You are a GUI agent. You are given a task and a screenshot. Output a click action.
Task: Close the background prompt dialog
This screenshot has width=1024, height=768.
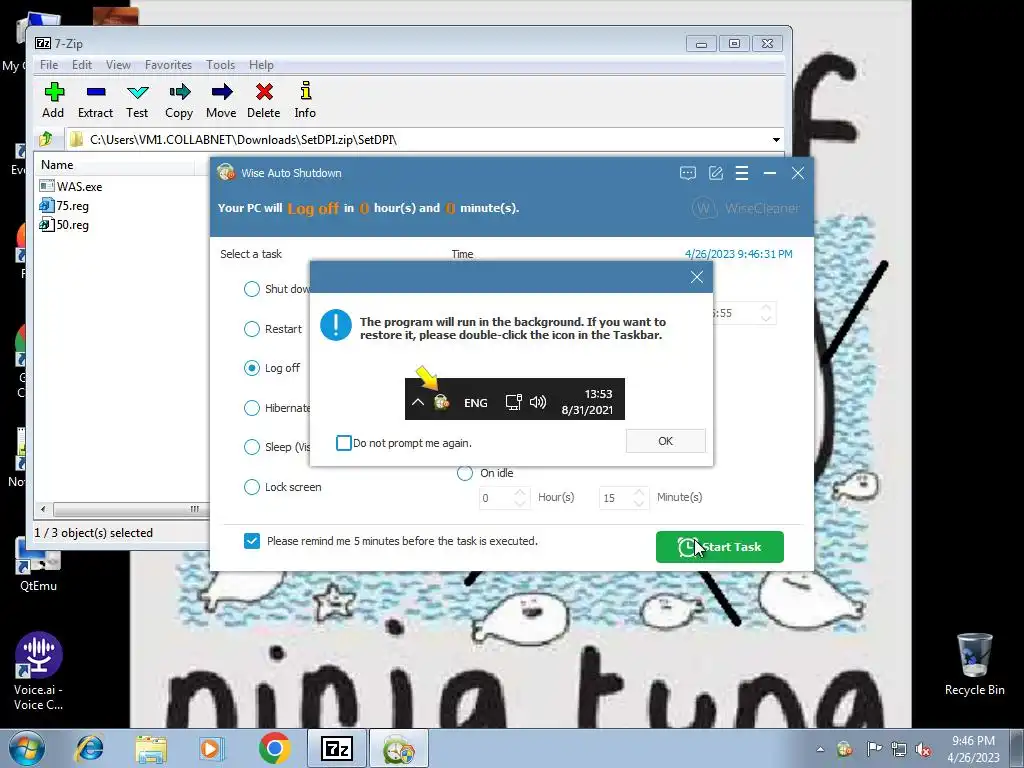coord(697,277)
